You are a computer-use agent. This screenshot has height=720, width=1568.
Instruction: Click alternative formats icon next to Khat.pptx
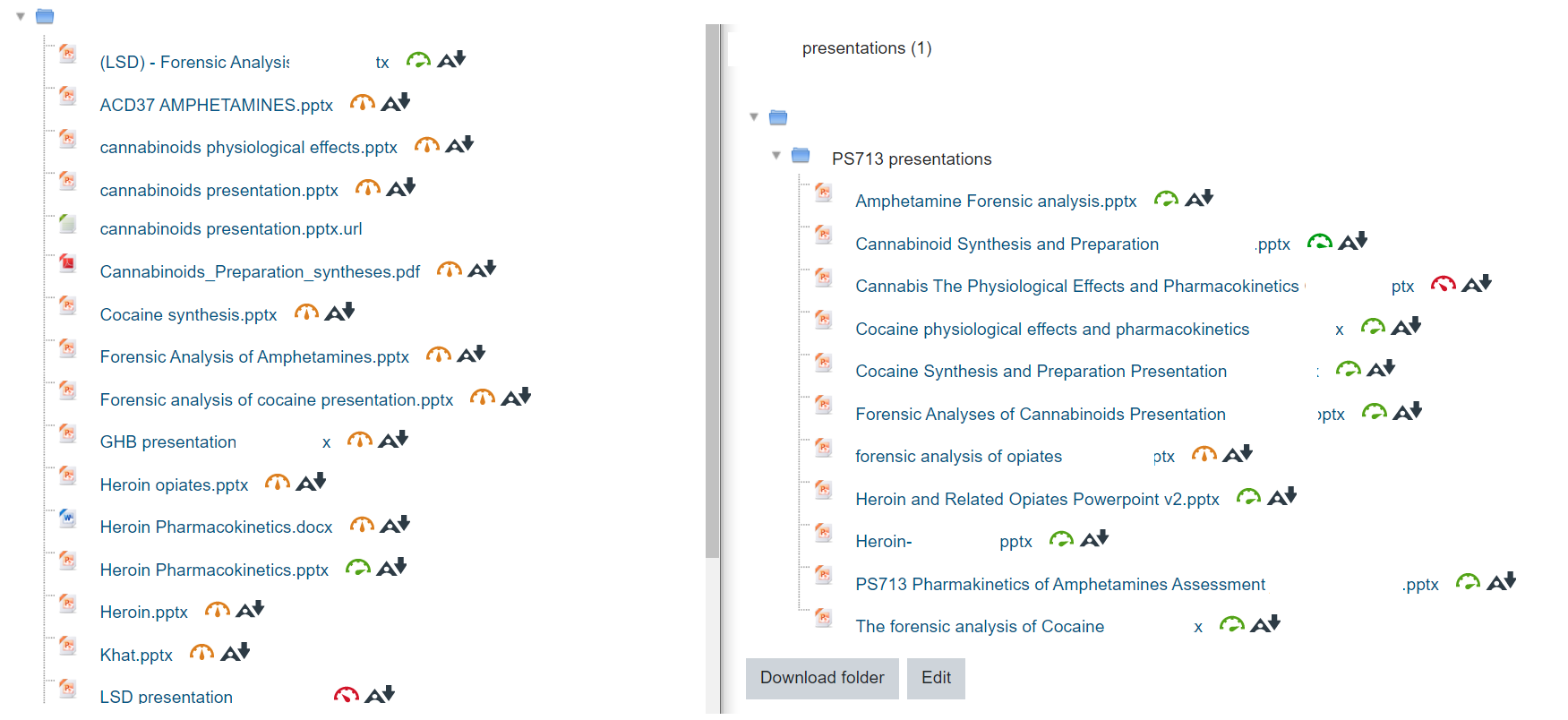point(236,652)
